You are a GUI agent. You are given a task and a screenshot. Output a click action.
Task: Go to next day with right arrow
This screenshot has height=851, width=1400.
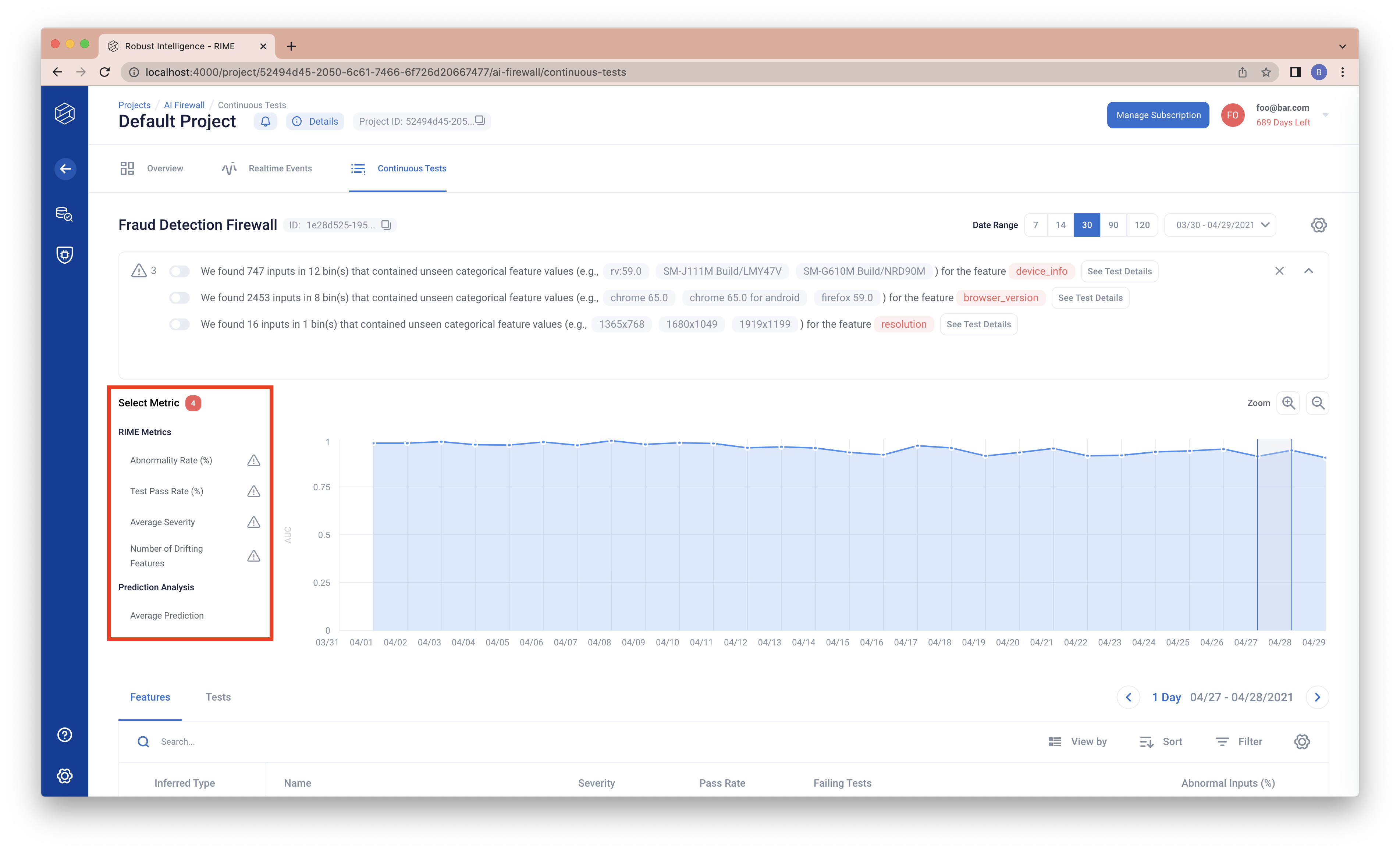click(1317, 697)
